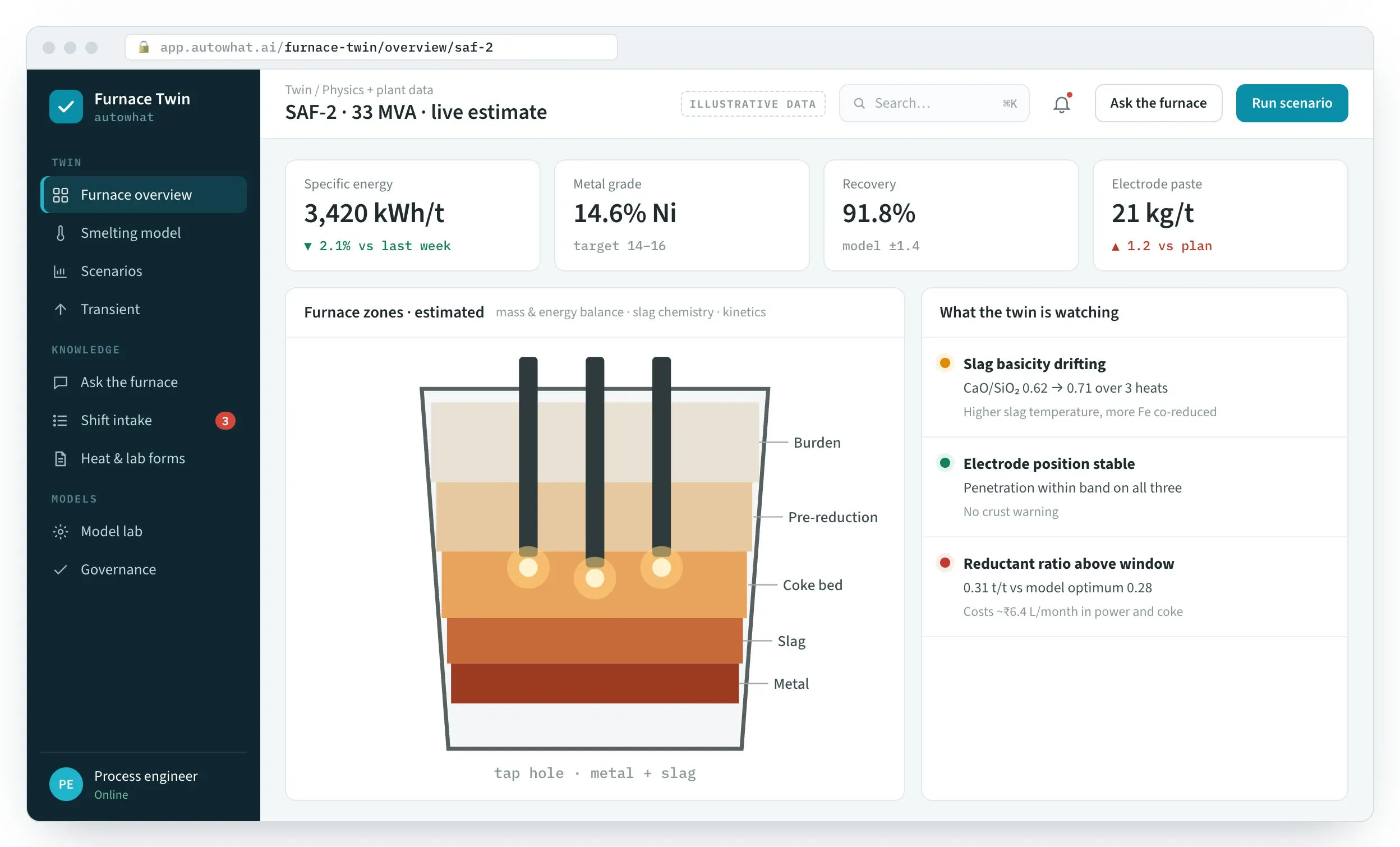The width and height of the screenshot is (1400, 847).
Task: Click the browser address bar URL
Action: click(371, 47)
